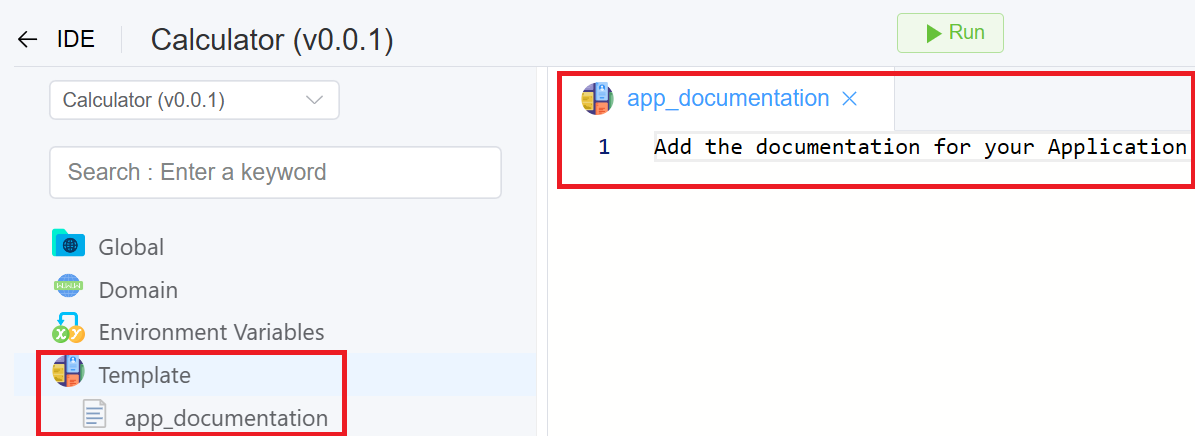Click the back arrow next to IDE
This screenshot has width=1195, height=436.
click(27, 40)
